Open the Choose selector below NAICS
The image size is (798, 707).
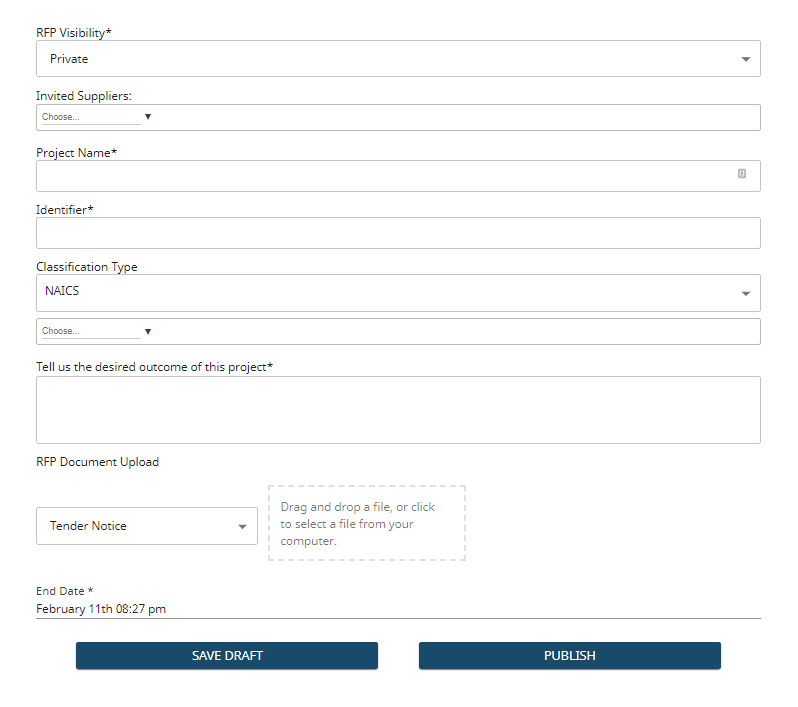(x=90, y=331)
